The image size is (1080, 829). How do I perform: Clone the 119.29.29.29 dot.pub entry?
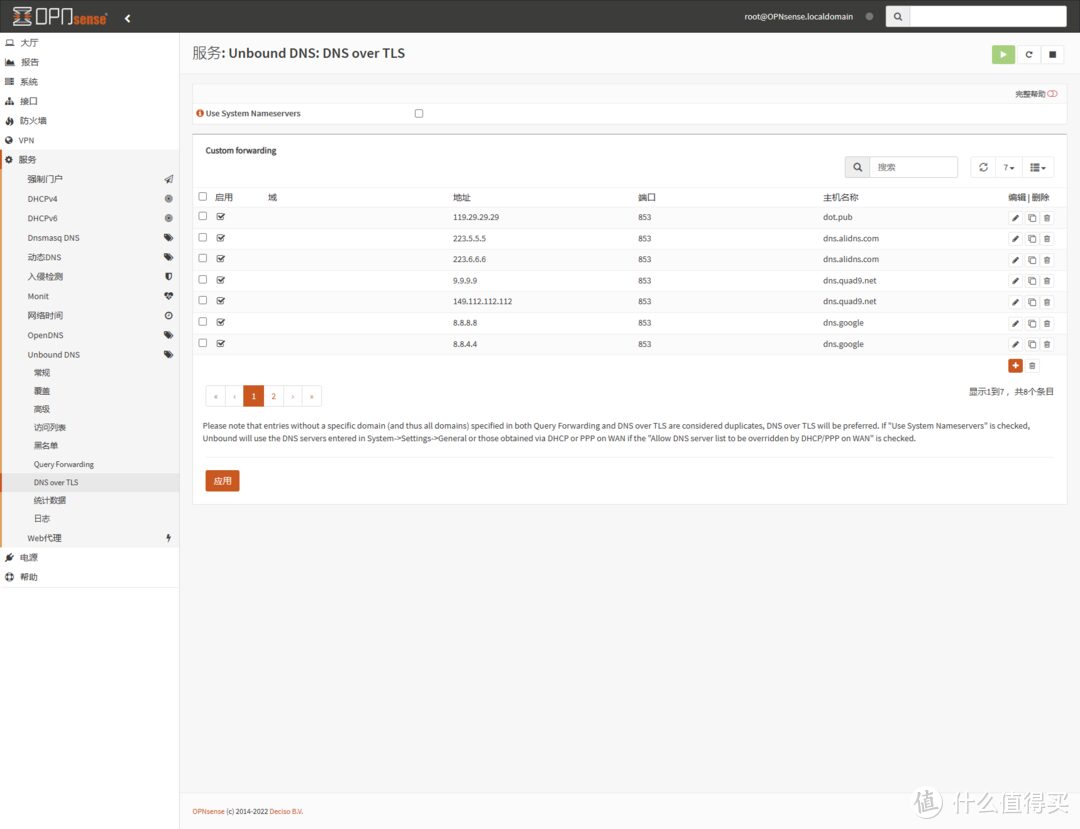click(1032, 218)
